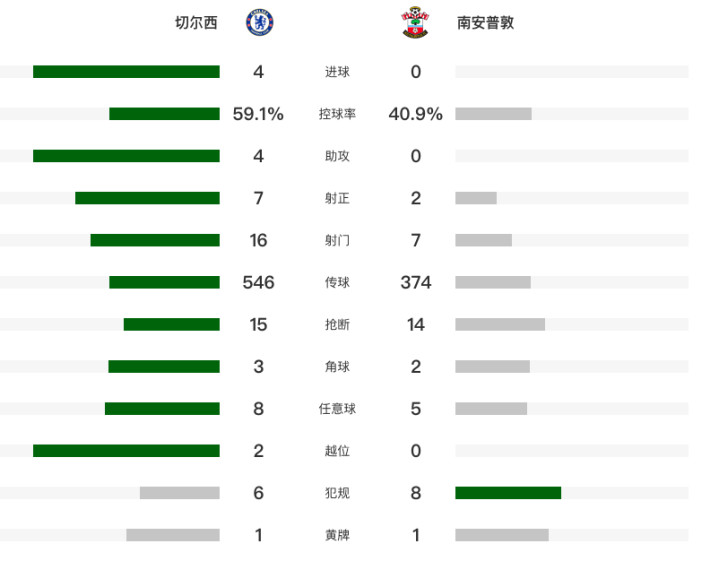The height and width of the screenshot is (561, 719).
Task: Click Southampton's gray 角球 corner bar
Action: (492, 367)
